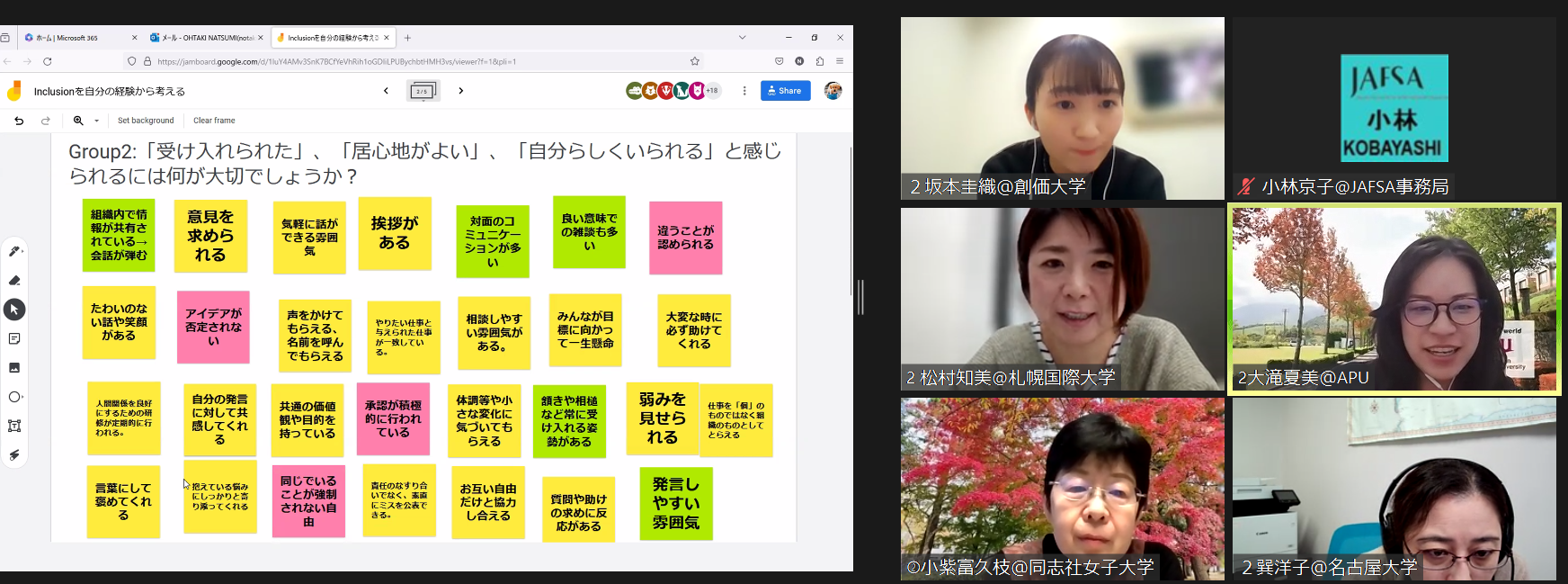View site security lock info
This screenshot has height=584, width=1568.
pos(147,61)
